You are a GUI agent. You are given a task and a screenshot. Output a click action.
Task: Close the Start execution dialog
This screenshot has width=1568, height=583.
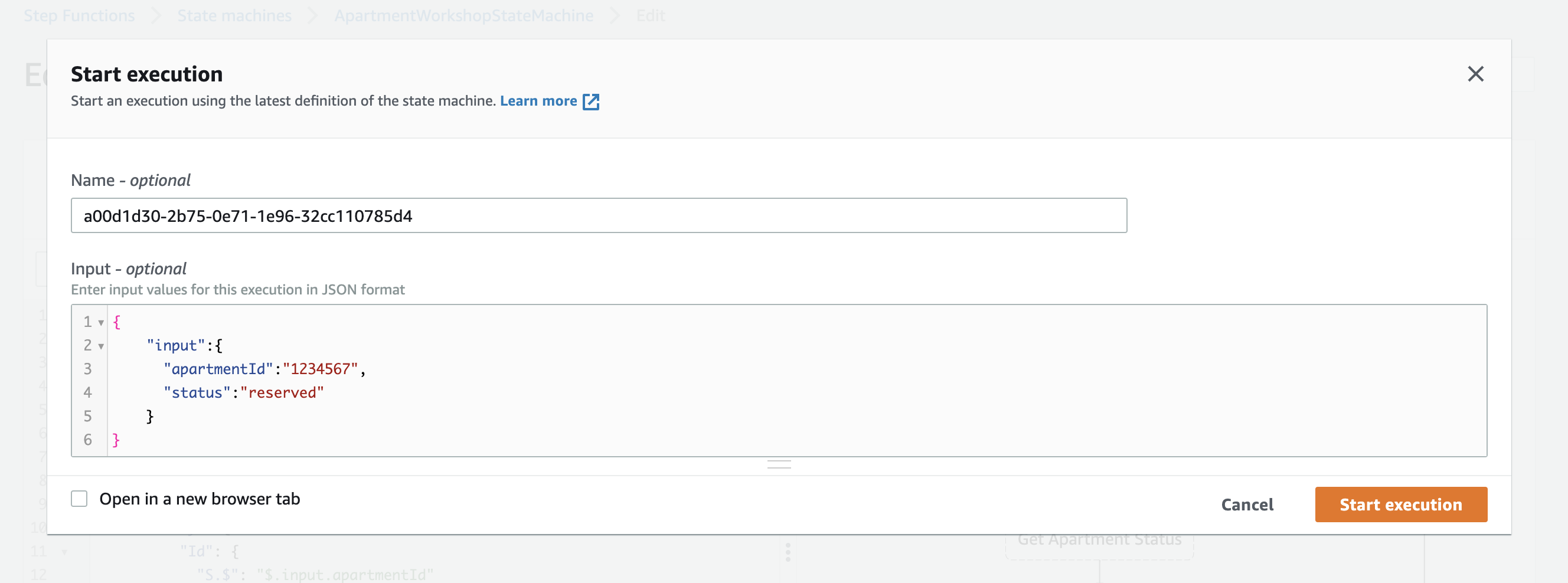1475,74
